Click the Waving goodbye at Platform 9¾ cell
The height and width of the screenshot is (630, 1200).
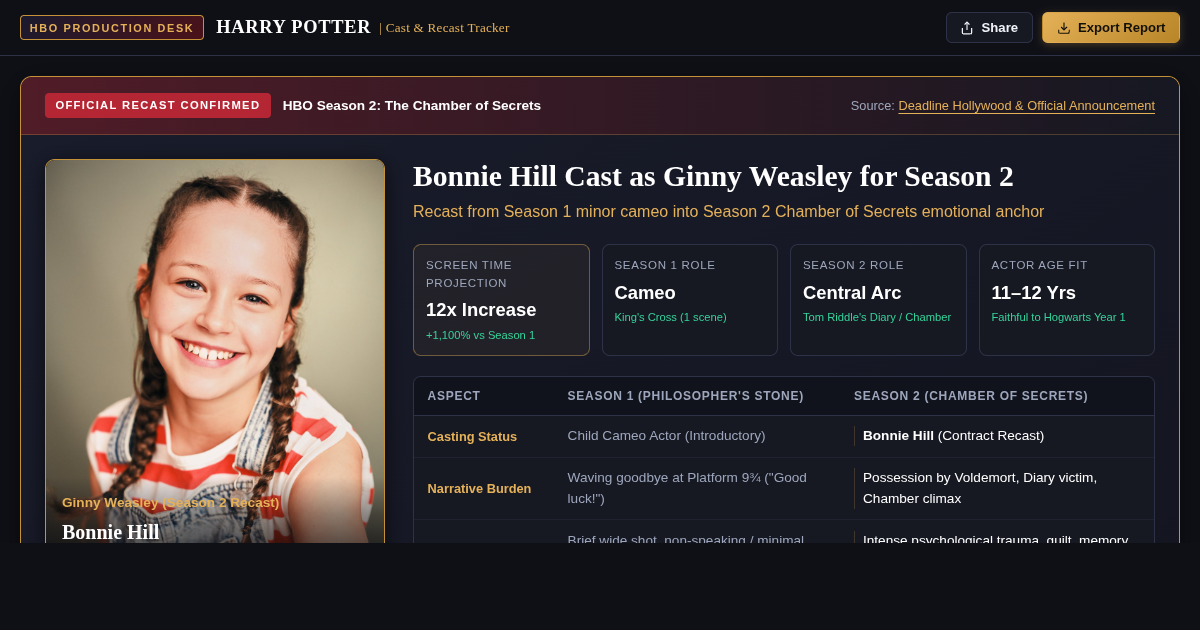pyautogui.click(x=687, y=488)
